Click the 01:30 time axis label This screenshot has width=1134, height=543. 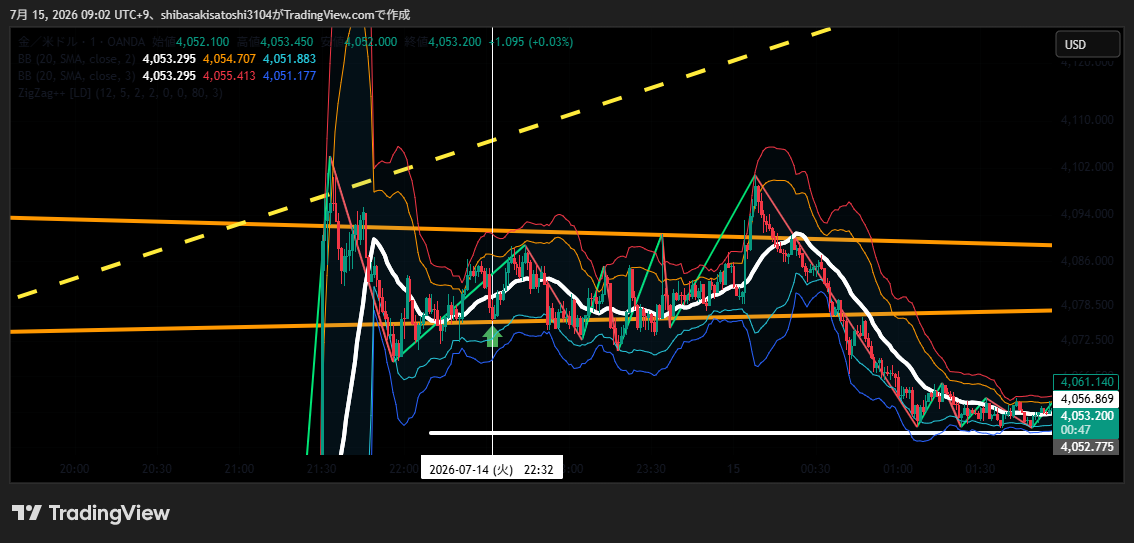point(981,469)
